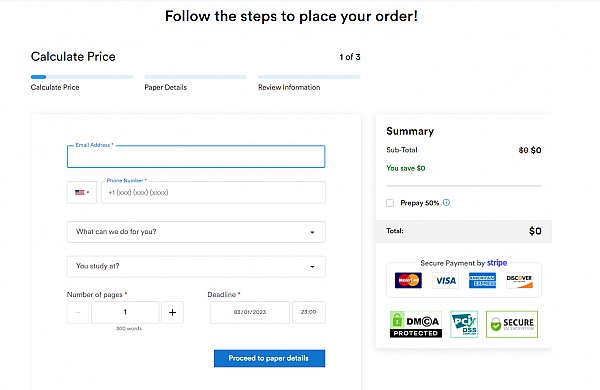The height and width of the screenshot is (390, 600).
Task: Expand the 'You study at?' dropdown
Action: pyautogui.click(x=196, y=266)
